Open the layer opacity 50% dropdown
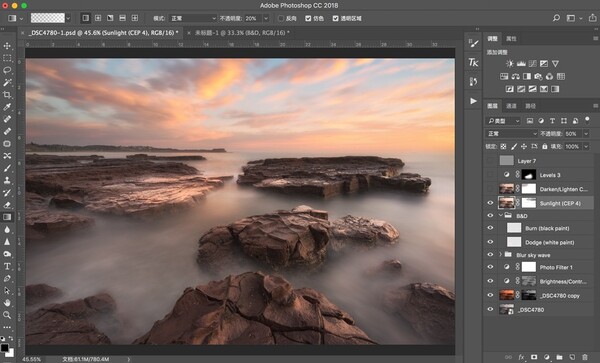This screenshot has width=600, height=363. tap(586, 133)
